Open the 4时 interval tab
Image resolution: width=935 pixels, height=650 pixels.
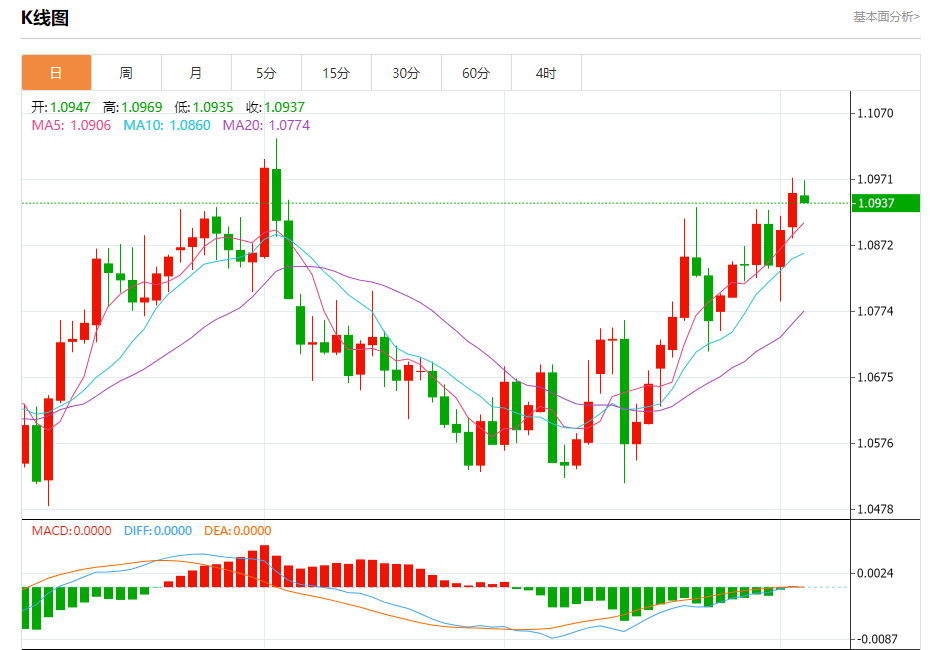pos(546,73)
